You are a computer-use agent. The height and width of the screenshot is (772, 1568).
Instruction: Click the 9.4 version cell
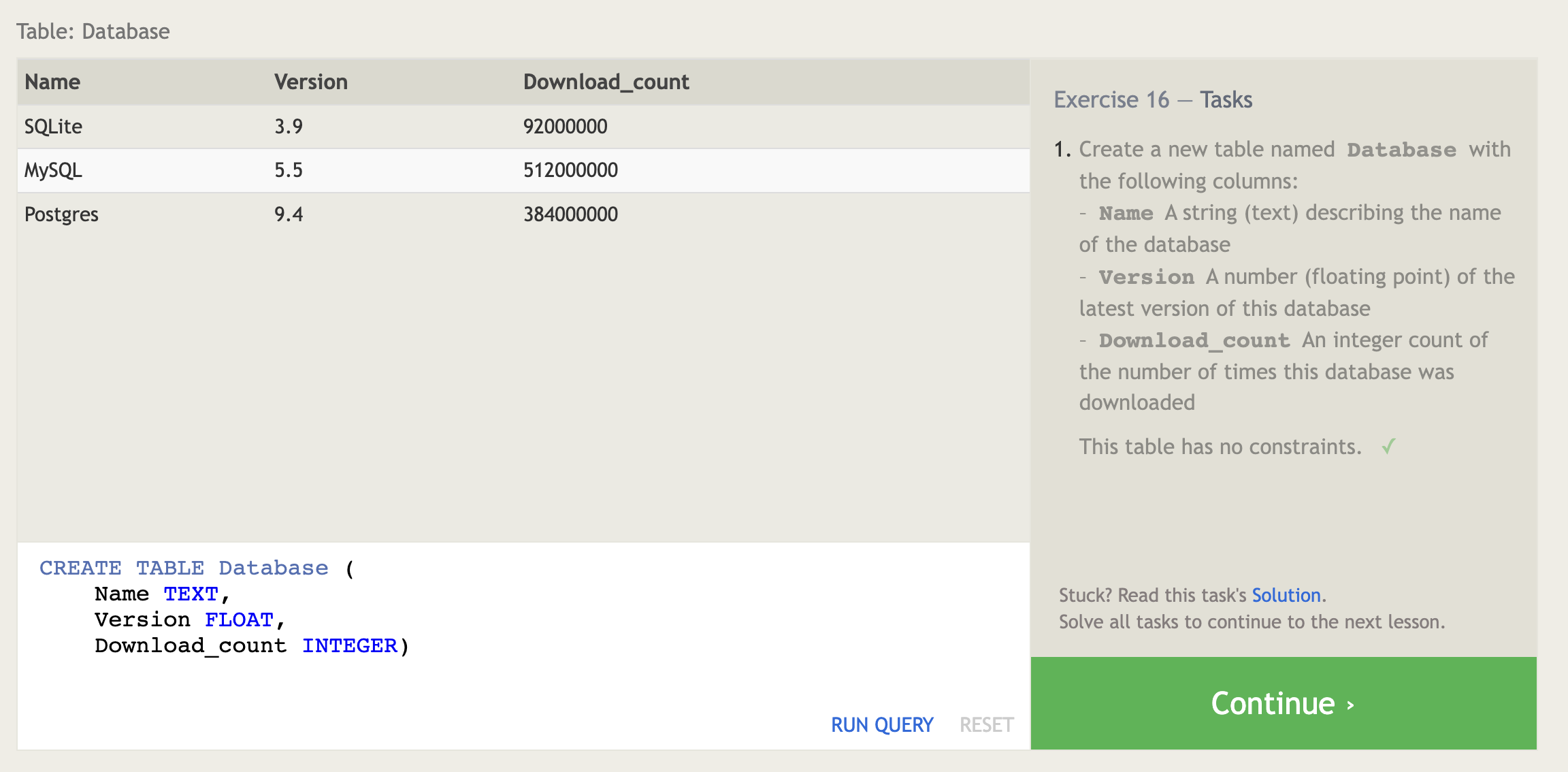coord(289,214)
